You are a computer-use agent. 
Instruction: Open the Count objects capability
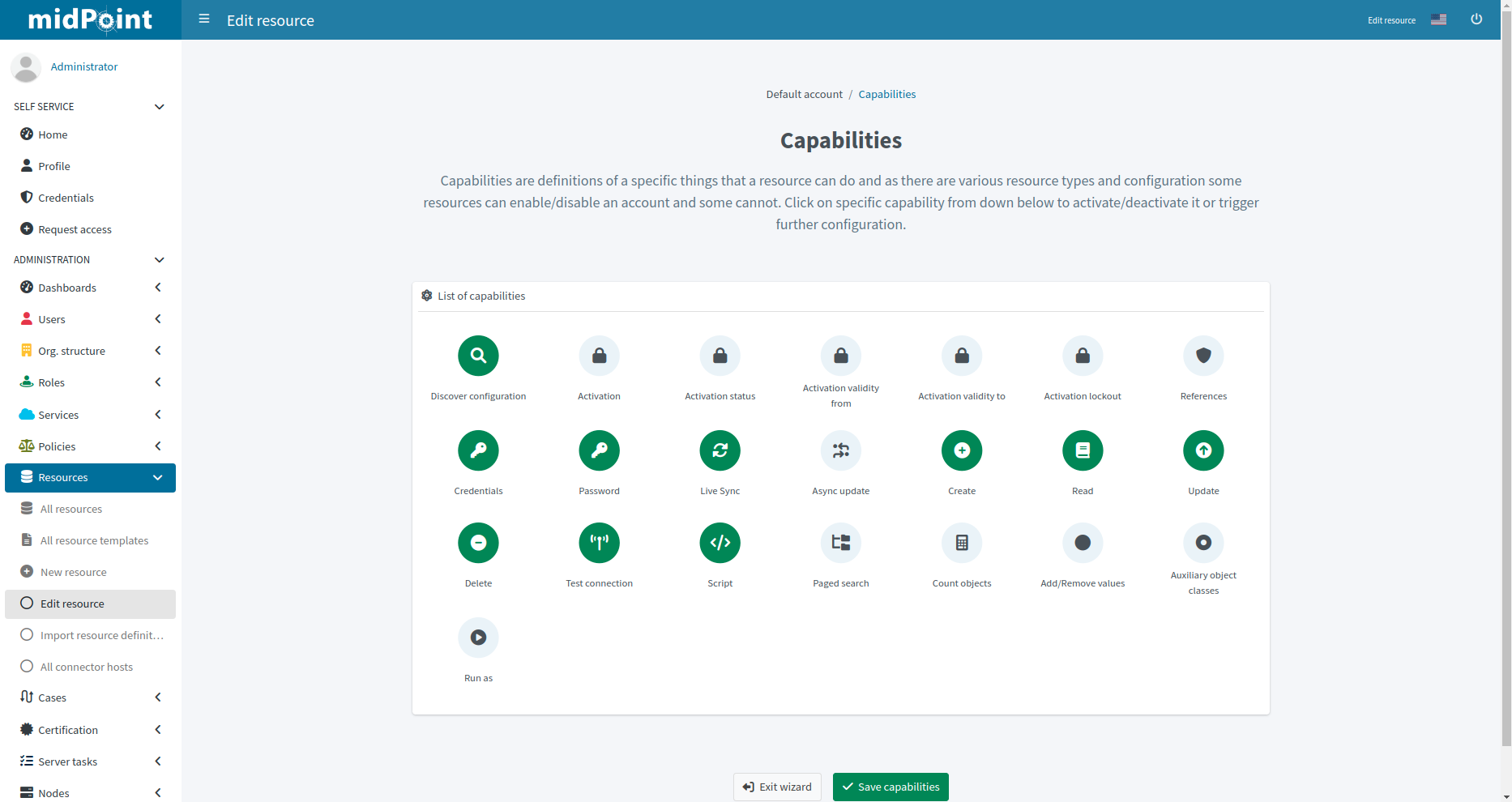[961, 543]
